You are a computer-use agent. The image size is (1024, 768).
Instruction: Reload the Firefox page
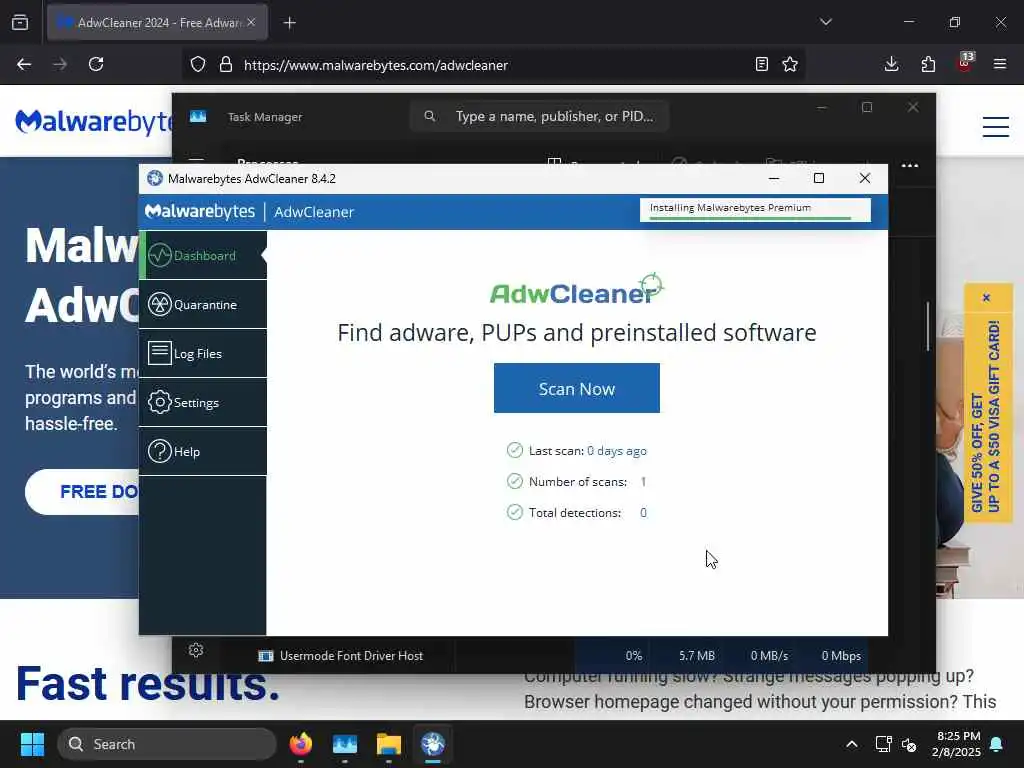pos(96,64)
